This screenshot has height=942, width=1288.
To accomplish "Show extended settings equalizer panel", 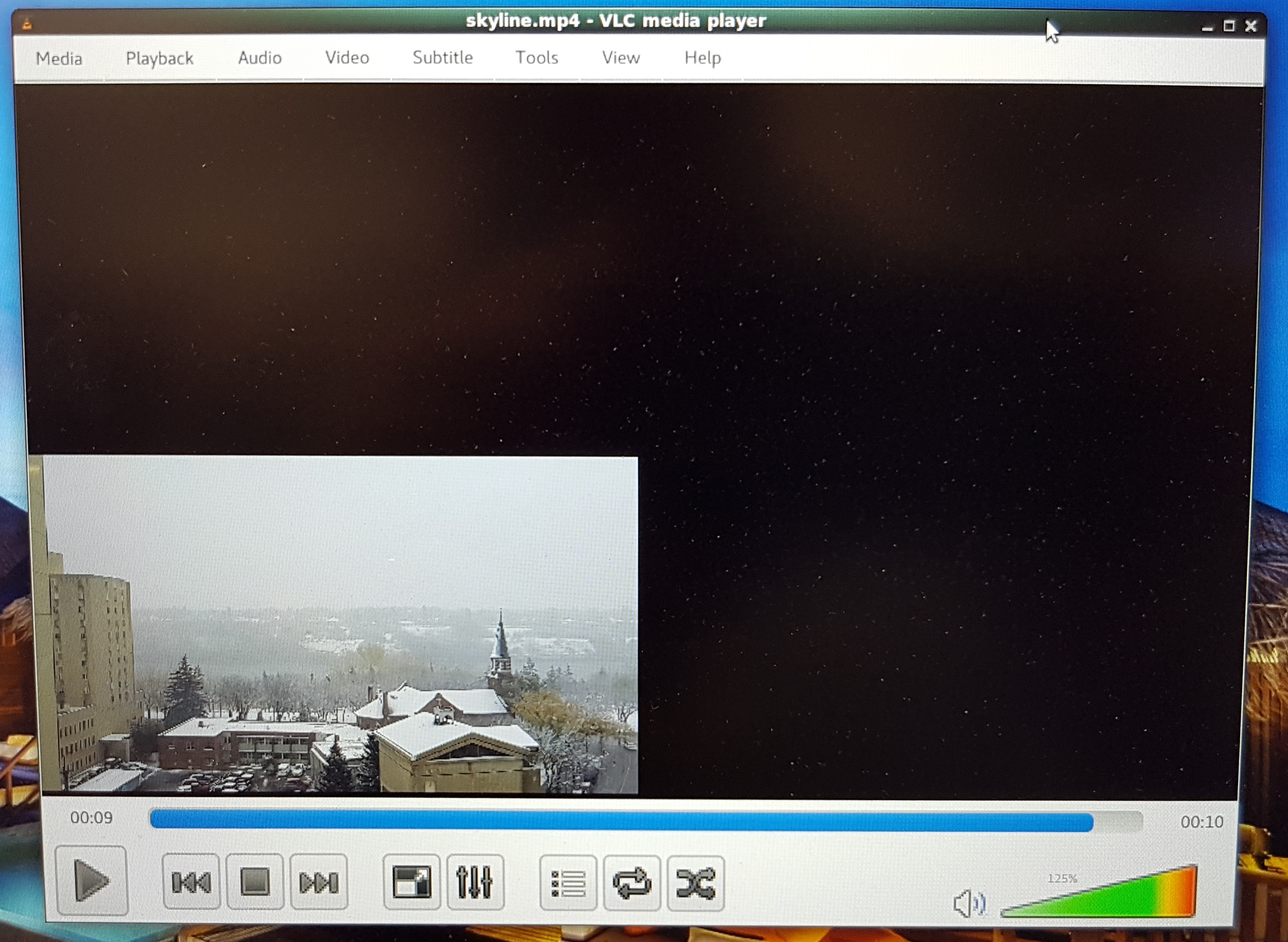I will [475, 882].
